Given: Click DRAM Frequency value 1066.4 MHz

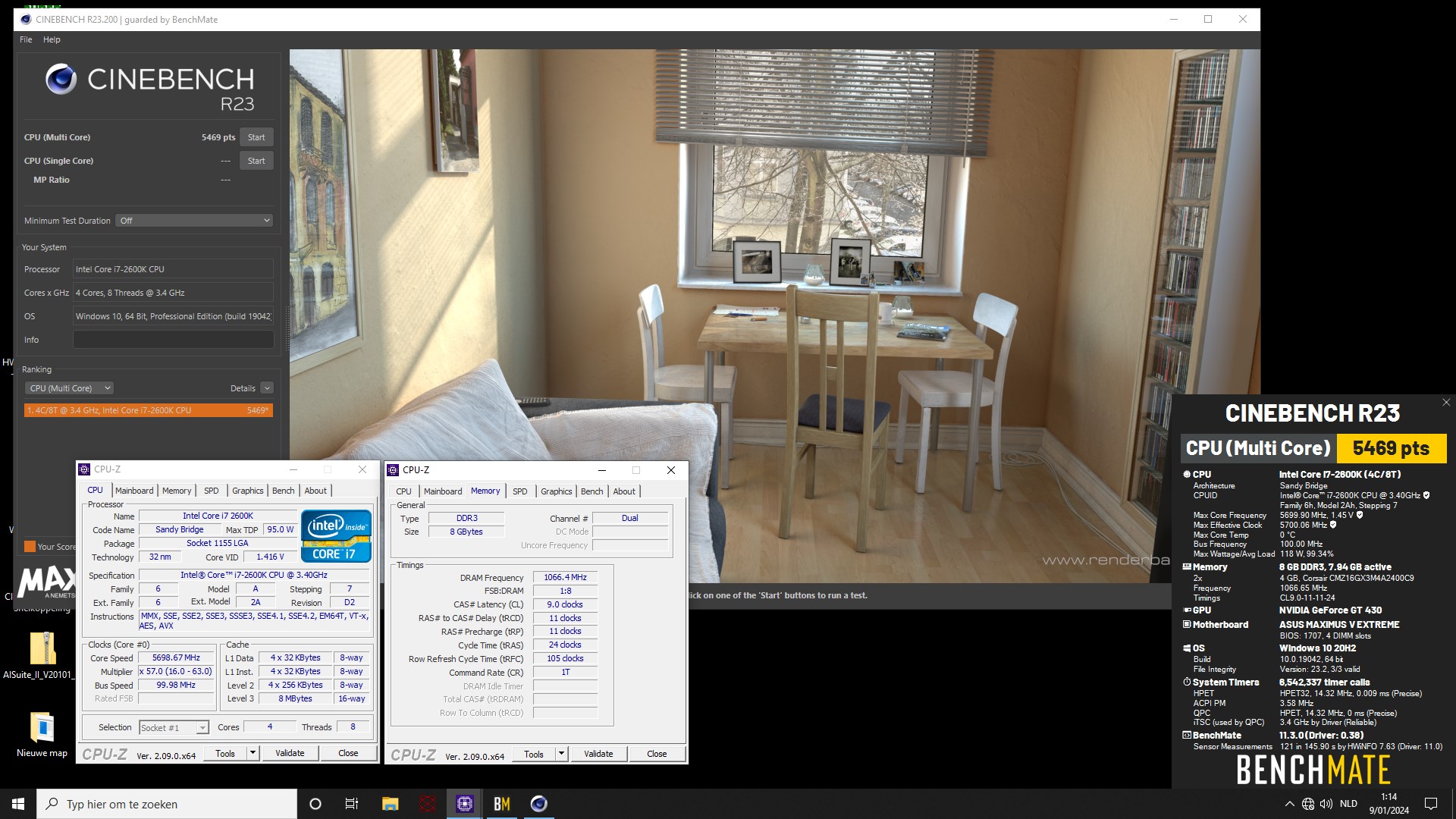Looking at the screenshot, I should click(x=565, y=577).
